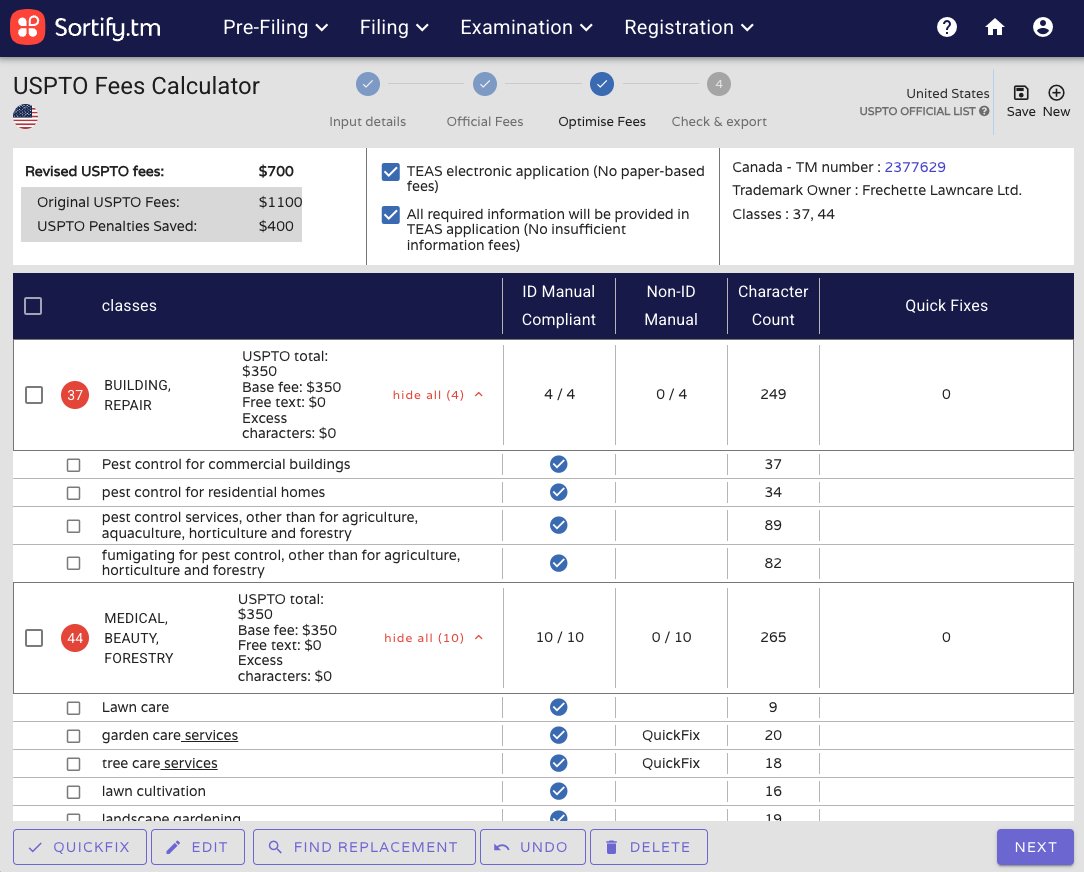Check garden care services checkbox
This screenshot has width=1084, height=872.
pos(73,736)
